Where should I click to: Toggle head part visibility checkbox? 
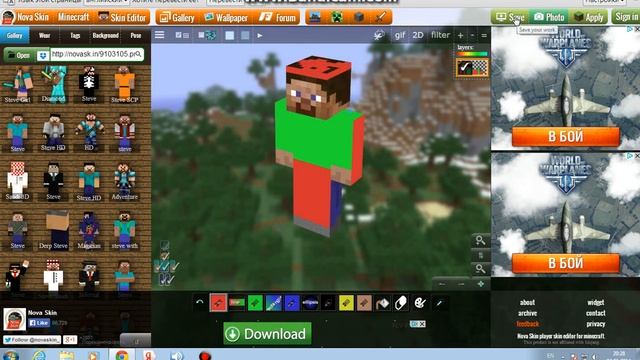(165, 256)
